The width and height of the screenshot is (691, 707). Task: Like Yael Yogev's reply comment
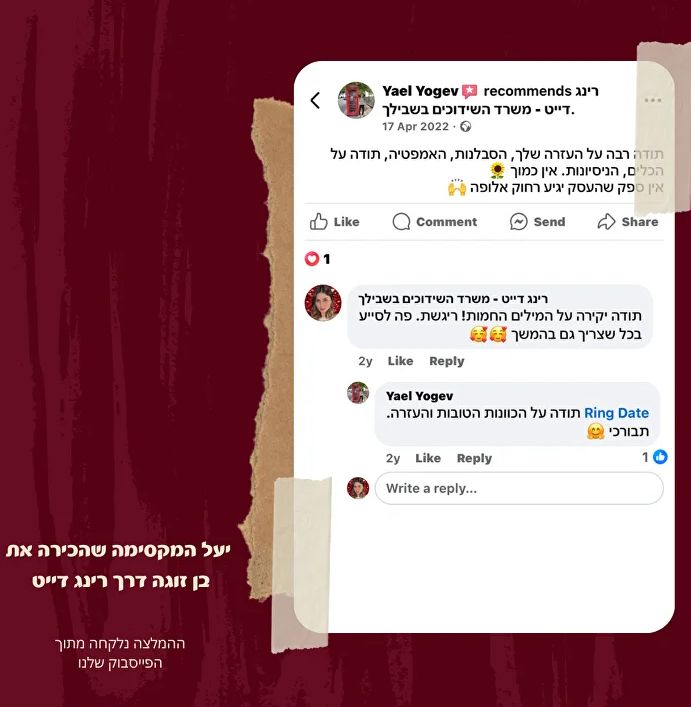(x=428, y=458)
